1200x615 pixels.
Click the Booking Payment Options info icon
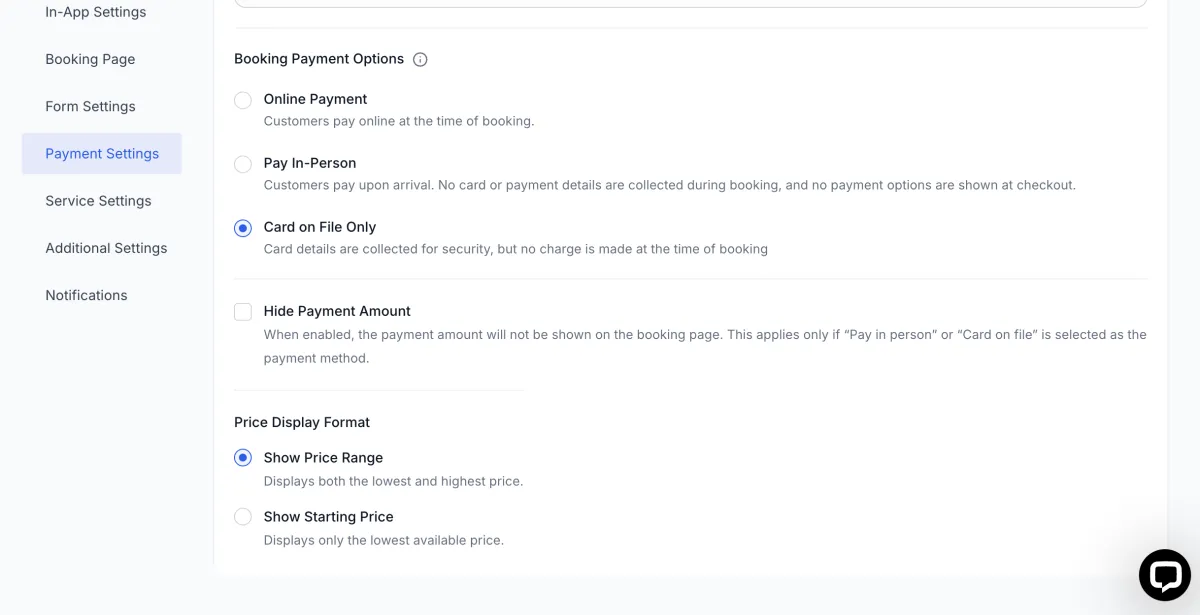tap(420, 59)
